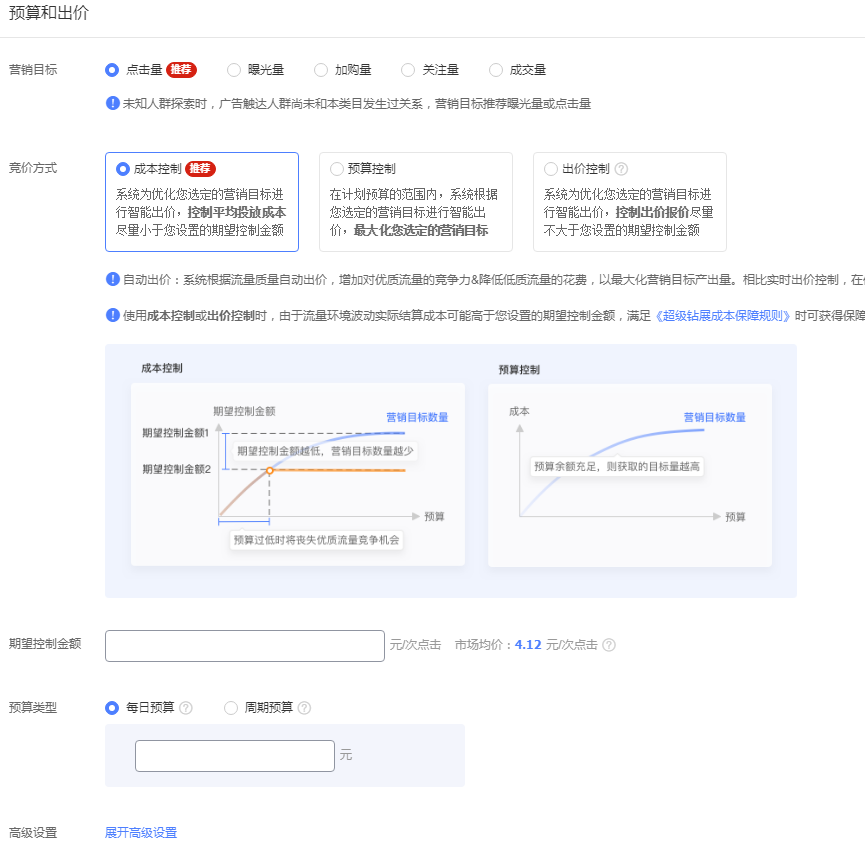Open 超级钻展成本保障规则 link

click(x=723, y=316)
